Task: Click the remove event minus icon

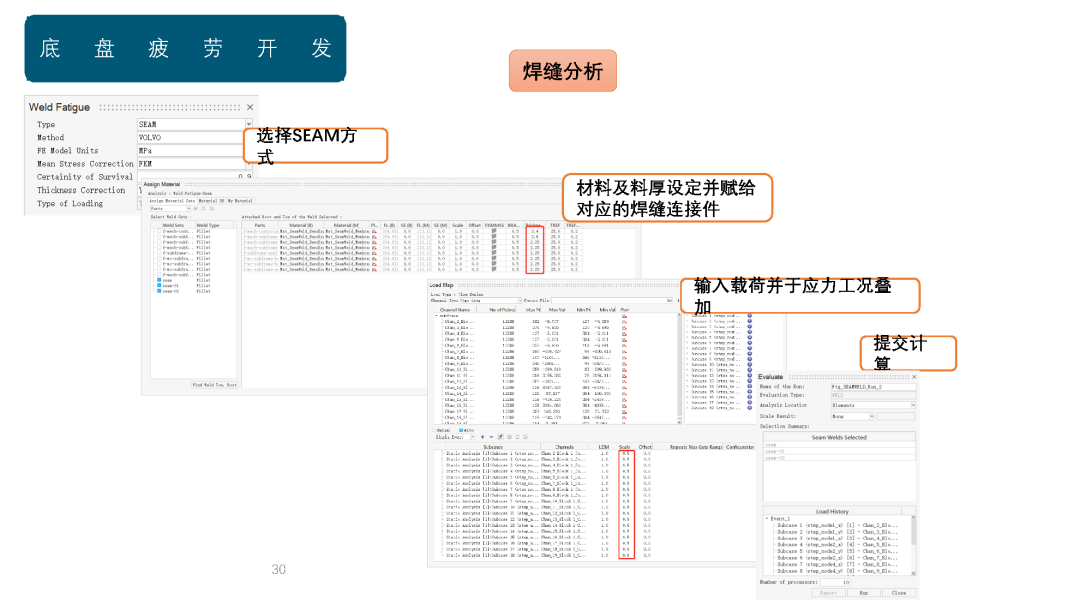Action: 491,437
